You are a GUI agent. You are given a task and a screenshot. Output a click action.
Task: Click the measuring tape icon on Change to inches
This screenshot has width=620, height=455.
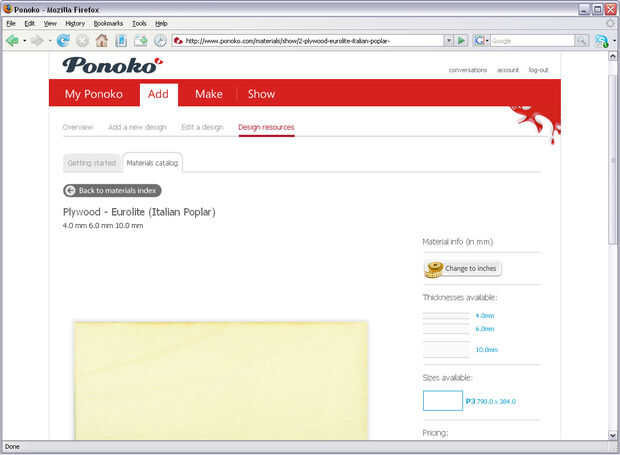tap(434, 269)
